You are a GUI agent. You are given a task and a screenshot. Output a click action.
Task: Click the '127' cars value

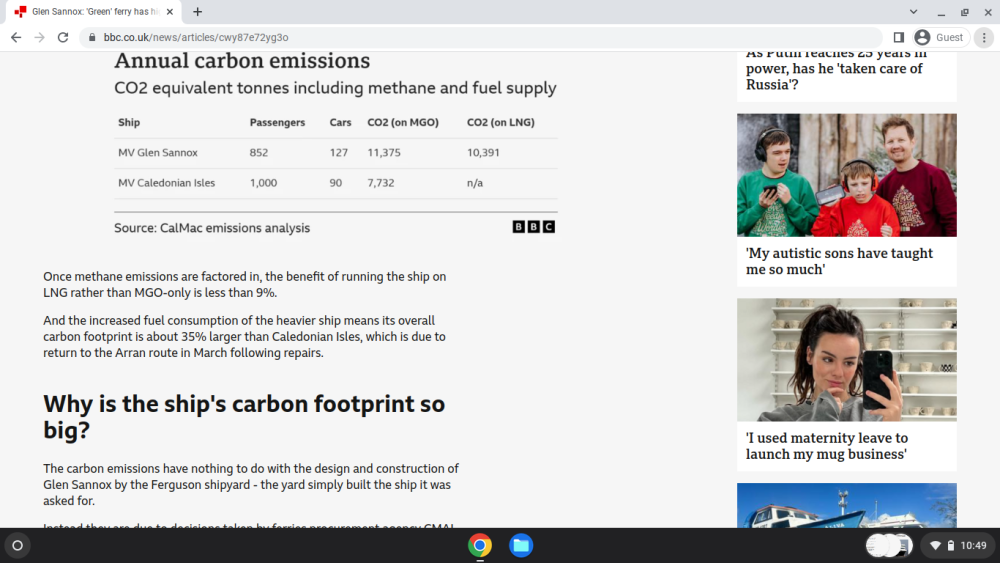[x=339, y=152]
